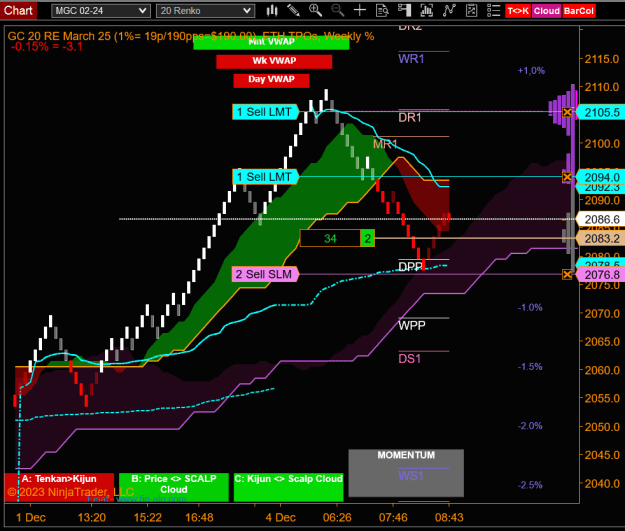The image size is (625, 531).
Task: Enable the cross hair plus icon
Action: (x=360, y=10)
